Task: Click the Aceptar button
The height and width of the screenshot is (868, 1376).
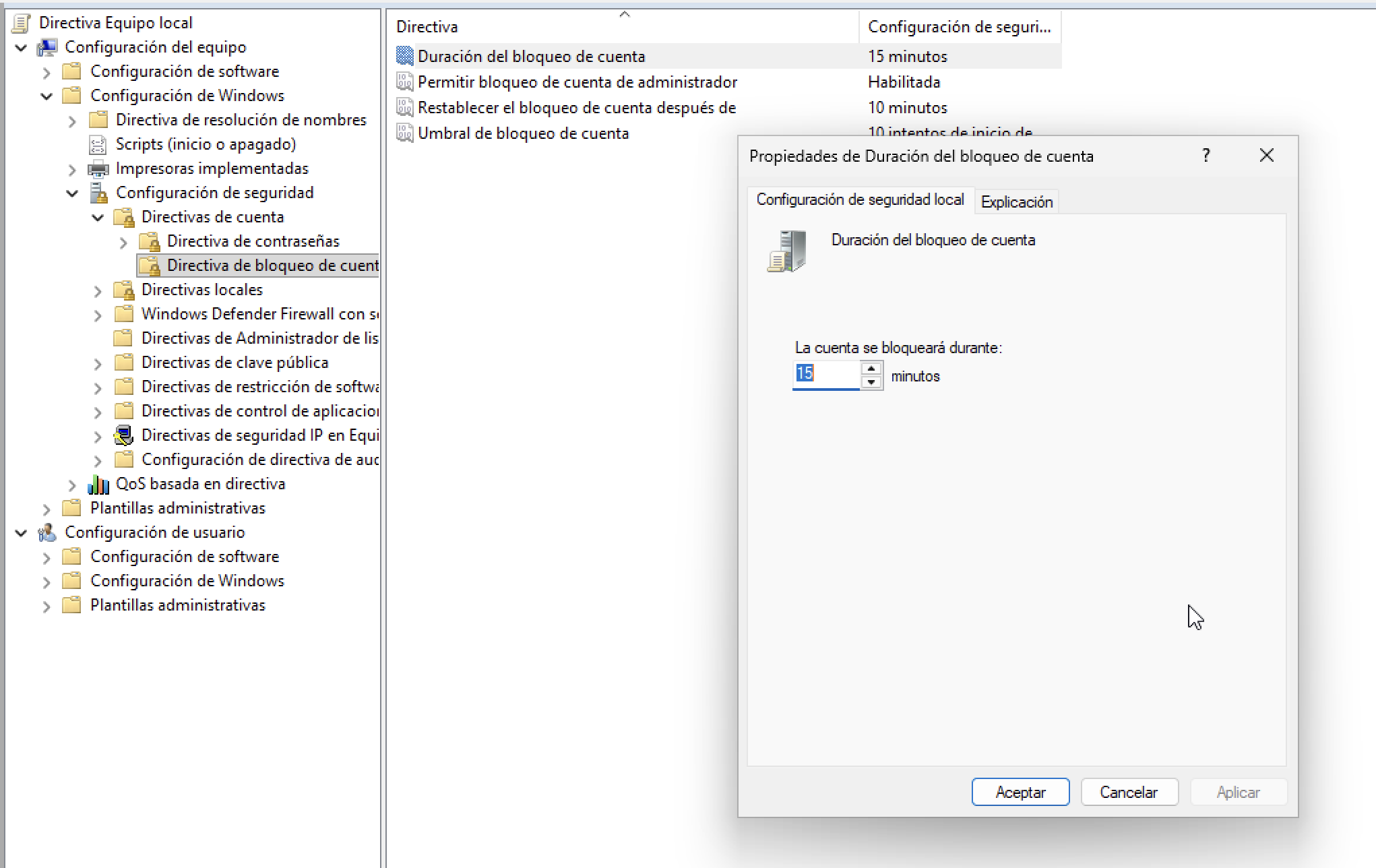Action: click(x=1020, y=792)
